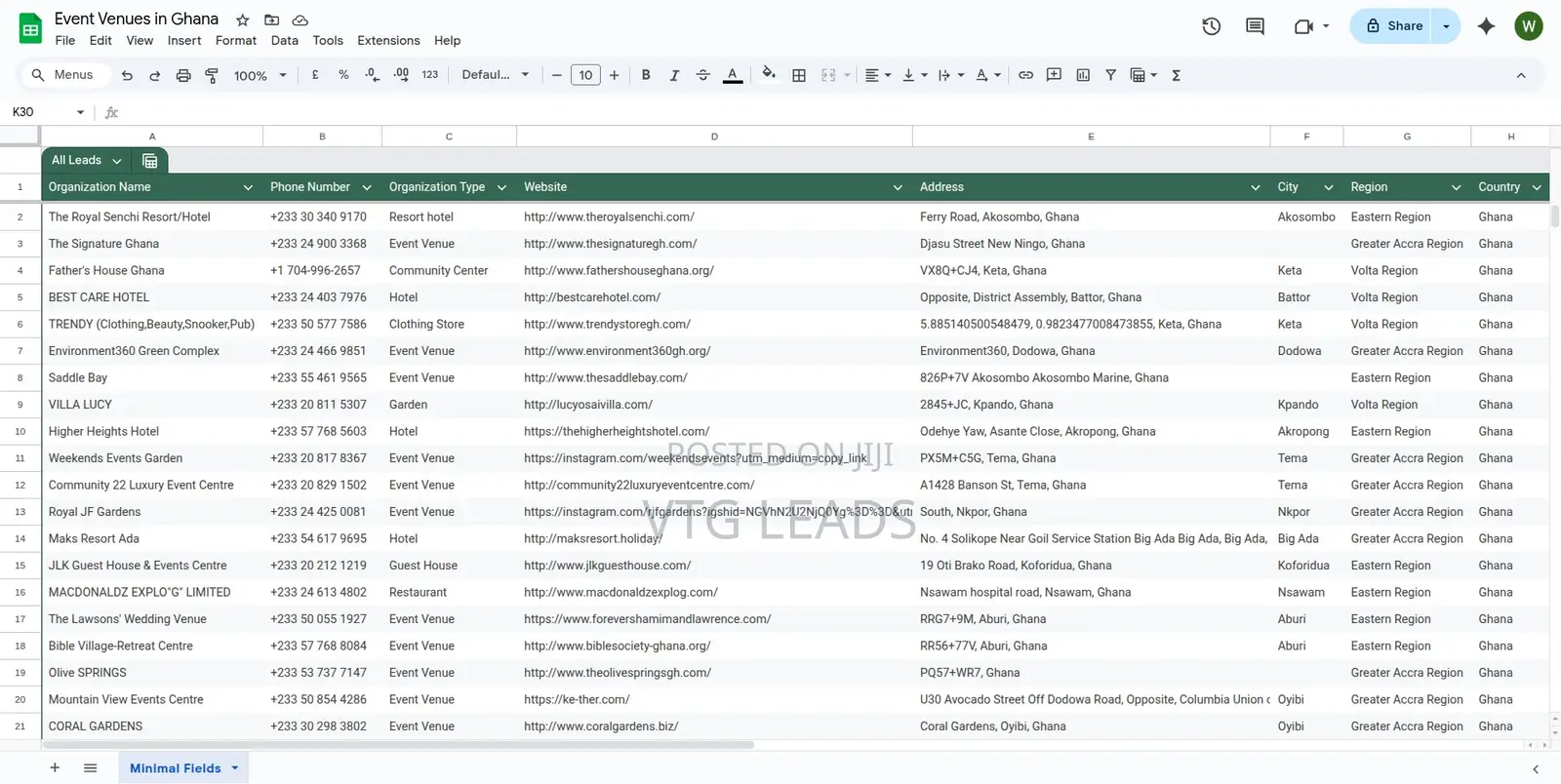Open the font family dropdown
The width and height of the screenshot is (1561, 784).
[x=496, y=75]
